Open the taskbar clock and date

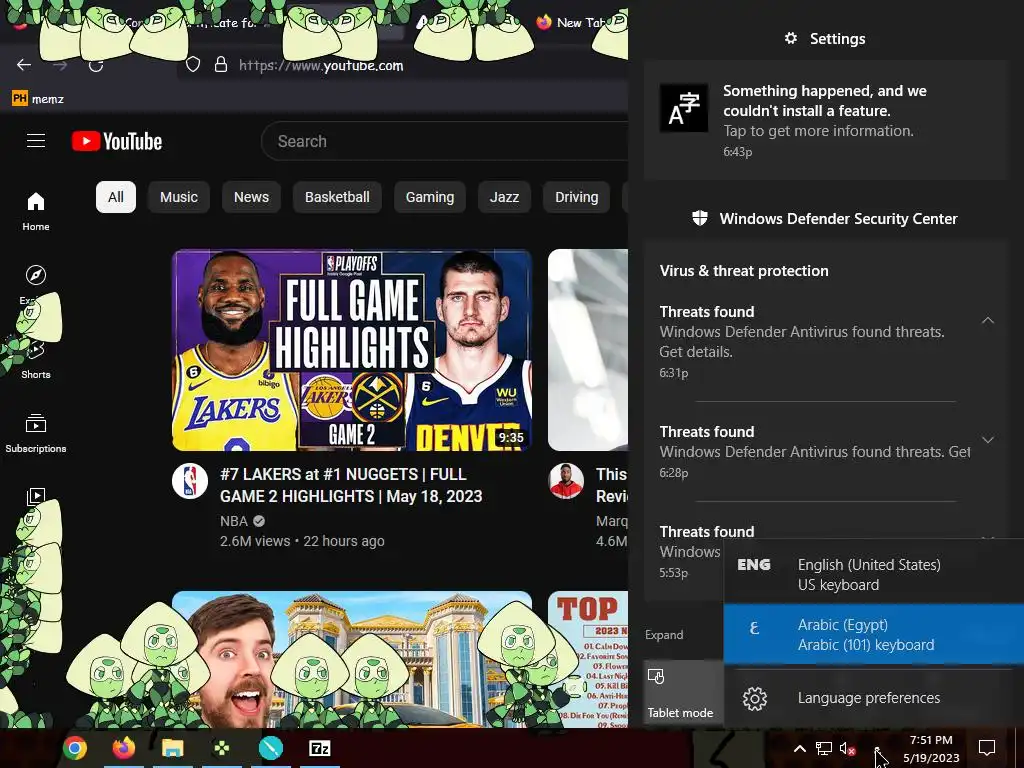coord(931,748)
